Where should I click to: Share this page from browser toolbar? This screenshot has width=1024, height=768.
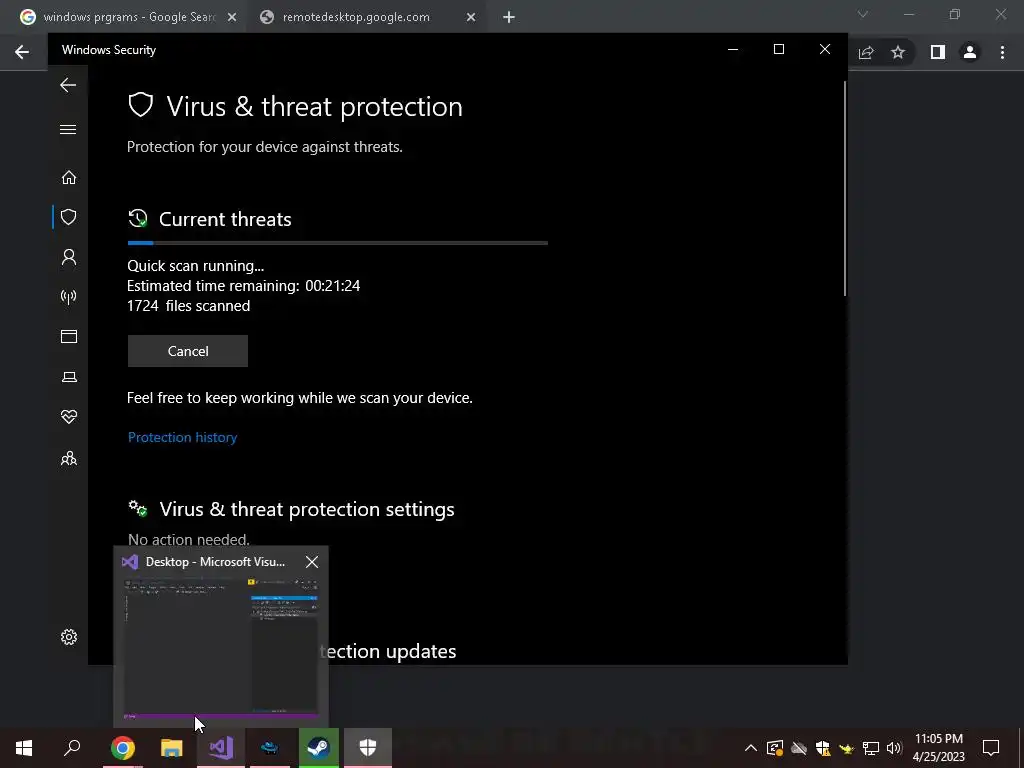point(866,52)
